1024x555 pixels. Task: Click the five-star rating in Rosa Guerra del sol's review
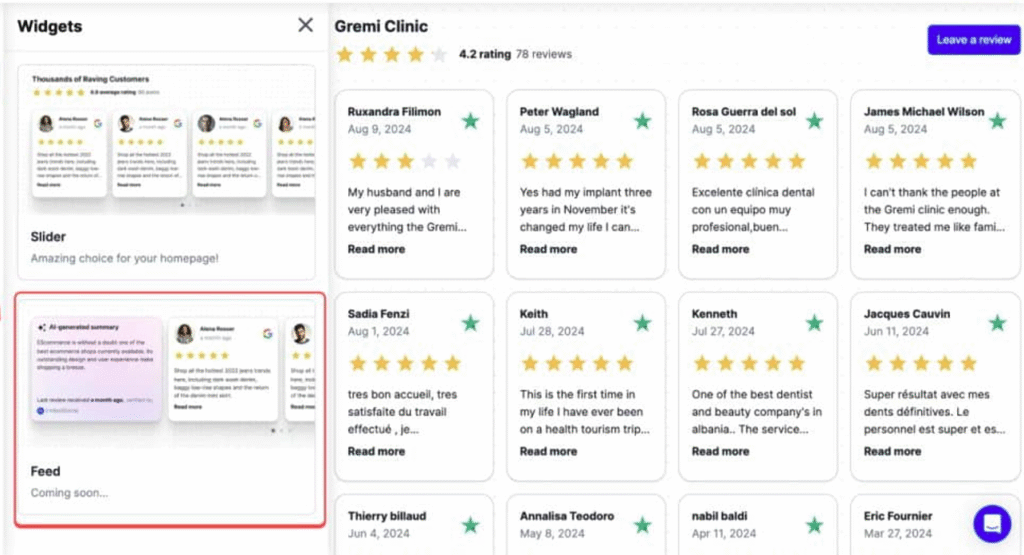[749, 161]
